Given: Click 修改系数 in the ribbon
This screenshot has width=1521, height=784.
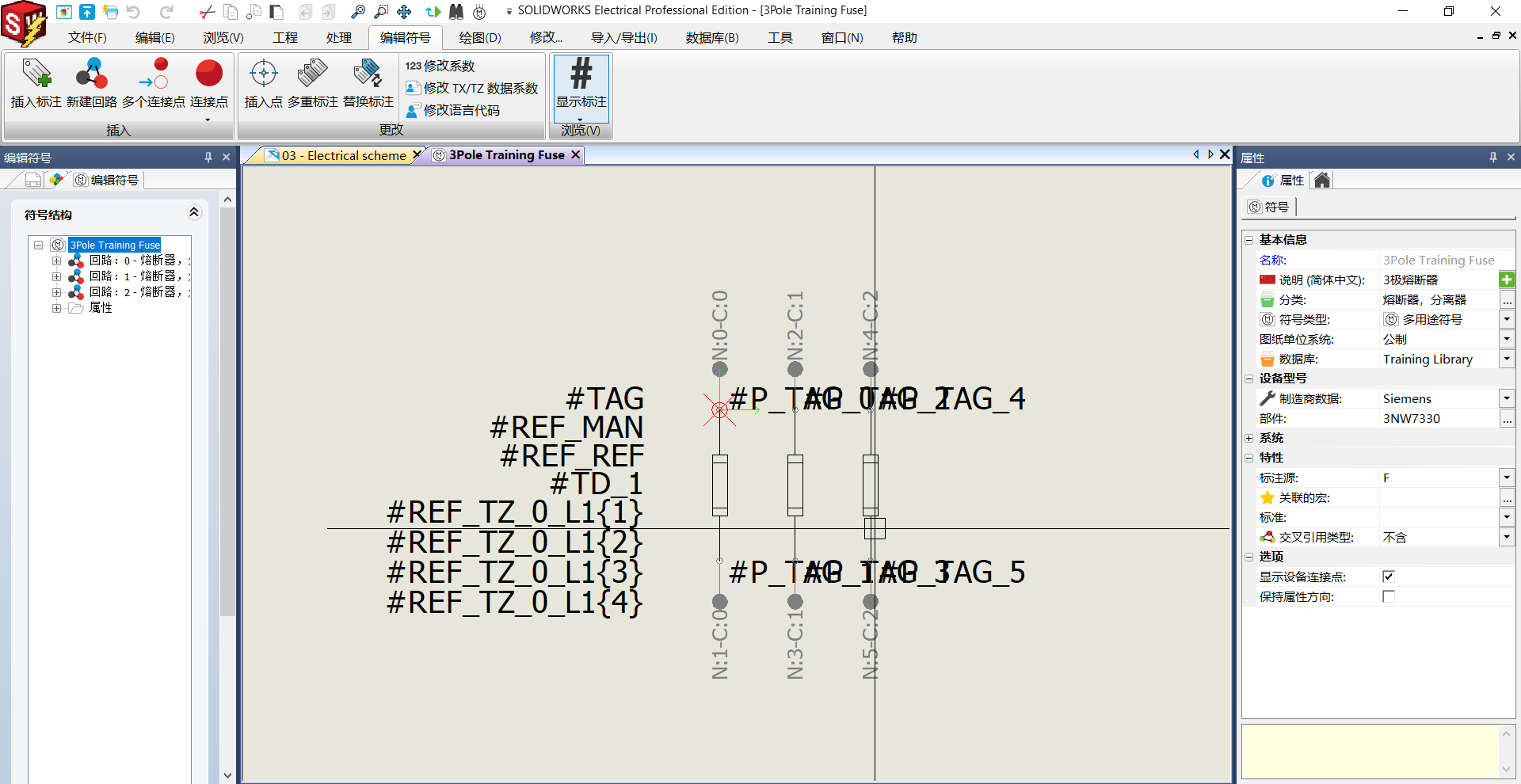Looking at the screenshot, I should 440,66.
